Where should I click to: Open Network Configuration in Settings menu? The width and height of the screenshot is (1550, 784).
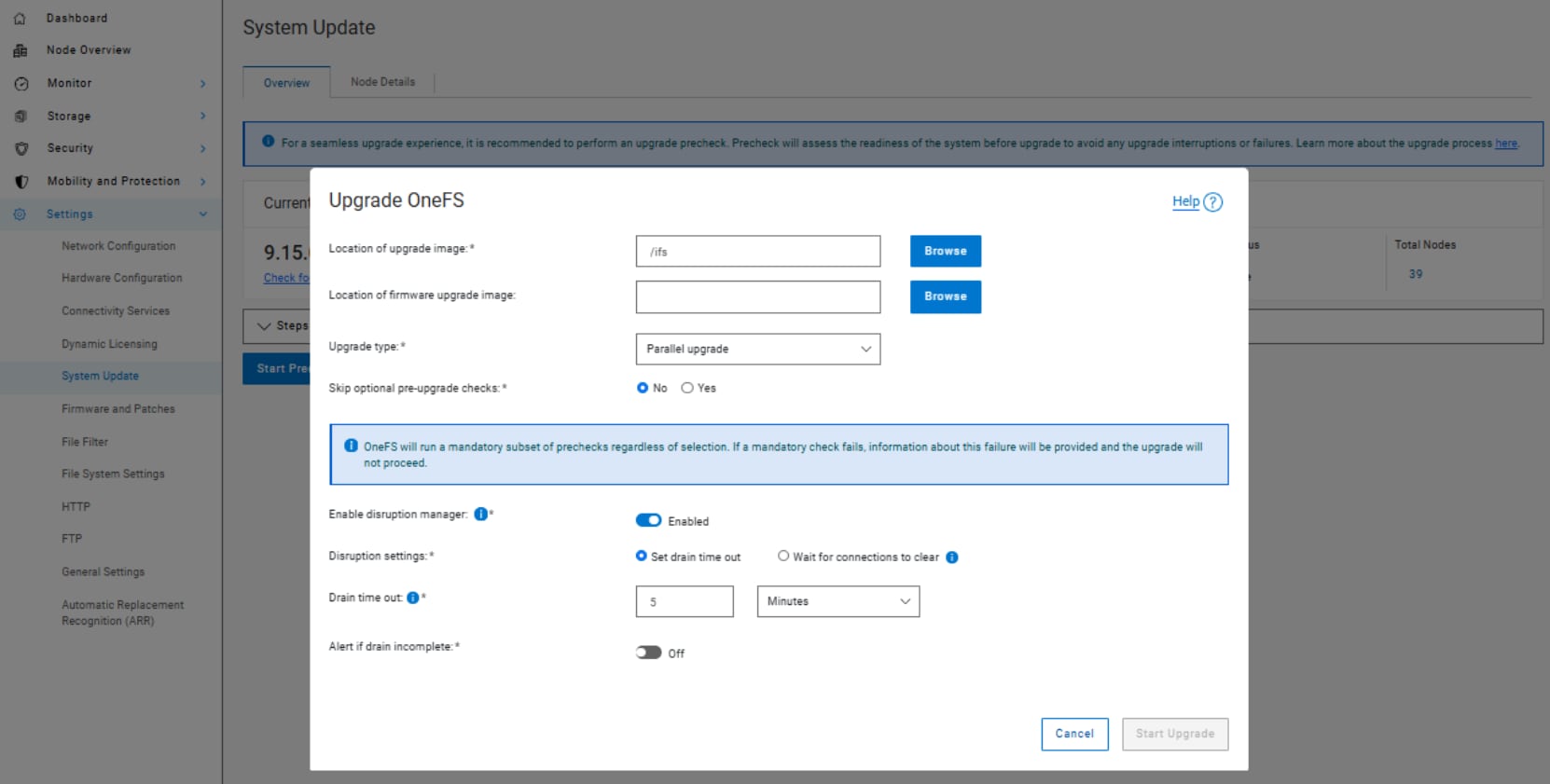pyautogui.click(x=118, y=246)
